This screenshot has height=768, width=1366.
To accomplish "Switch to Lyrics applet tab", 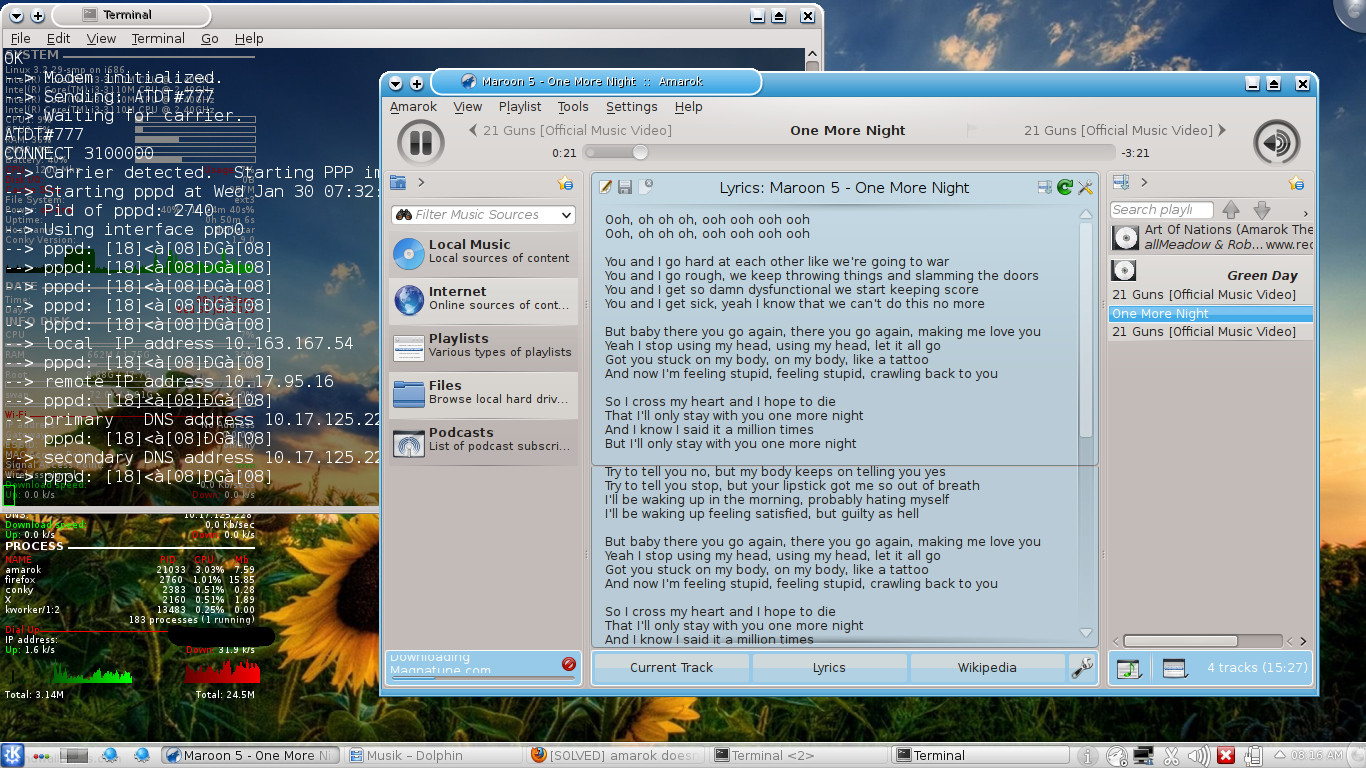I will pyautogui.click(x=829, y=667).
